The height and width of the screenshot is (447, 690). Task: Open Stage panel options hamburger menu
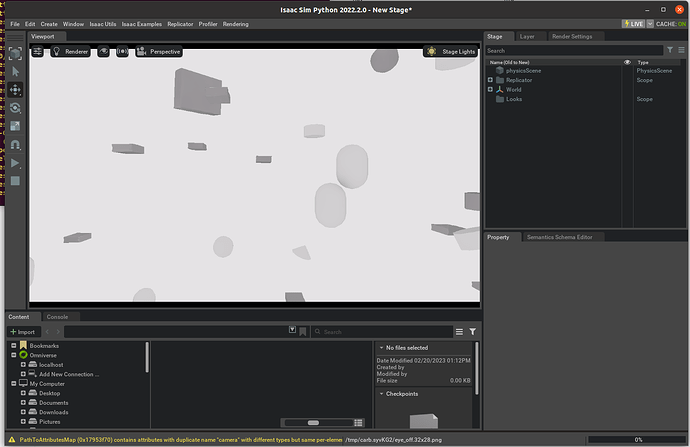pos(681,50)
